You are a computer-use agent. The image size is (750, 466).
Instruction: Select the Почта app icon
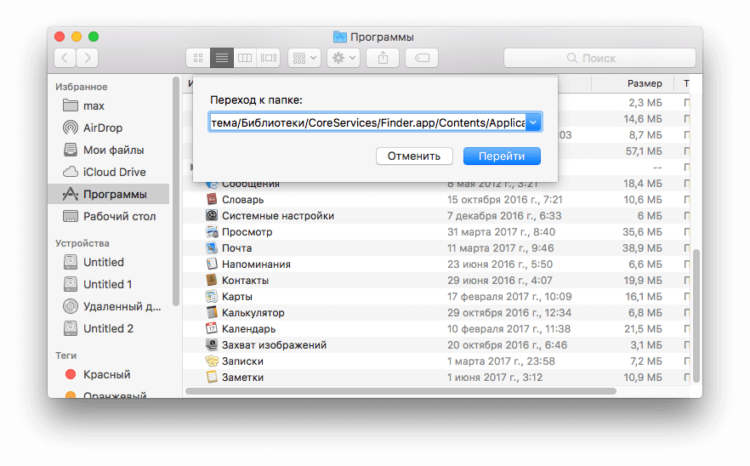(x=211, y=248)
